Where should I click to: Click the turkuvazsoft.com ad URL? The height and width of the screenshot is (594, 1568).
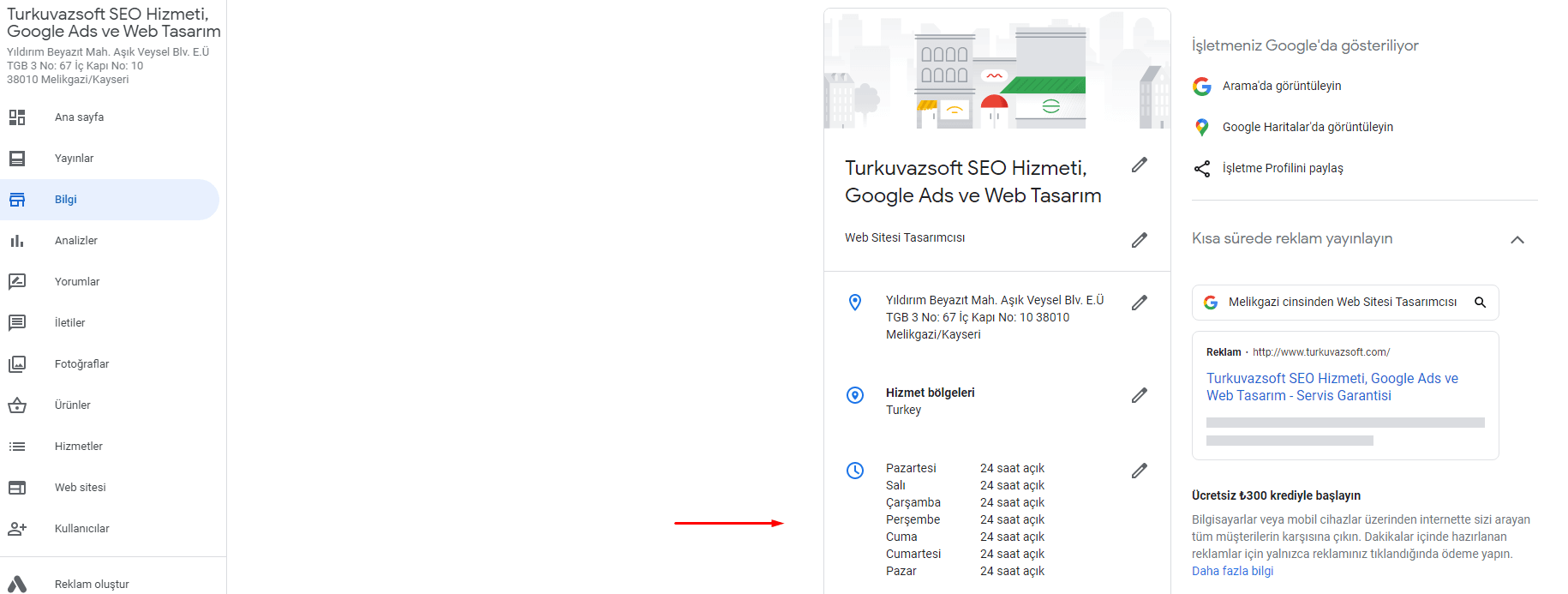click(1321, 352)
